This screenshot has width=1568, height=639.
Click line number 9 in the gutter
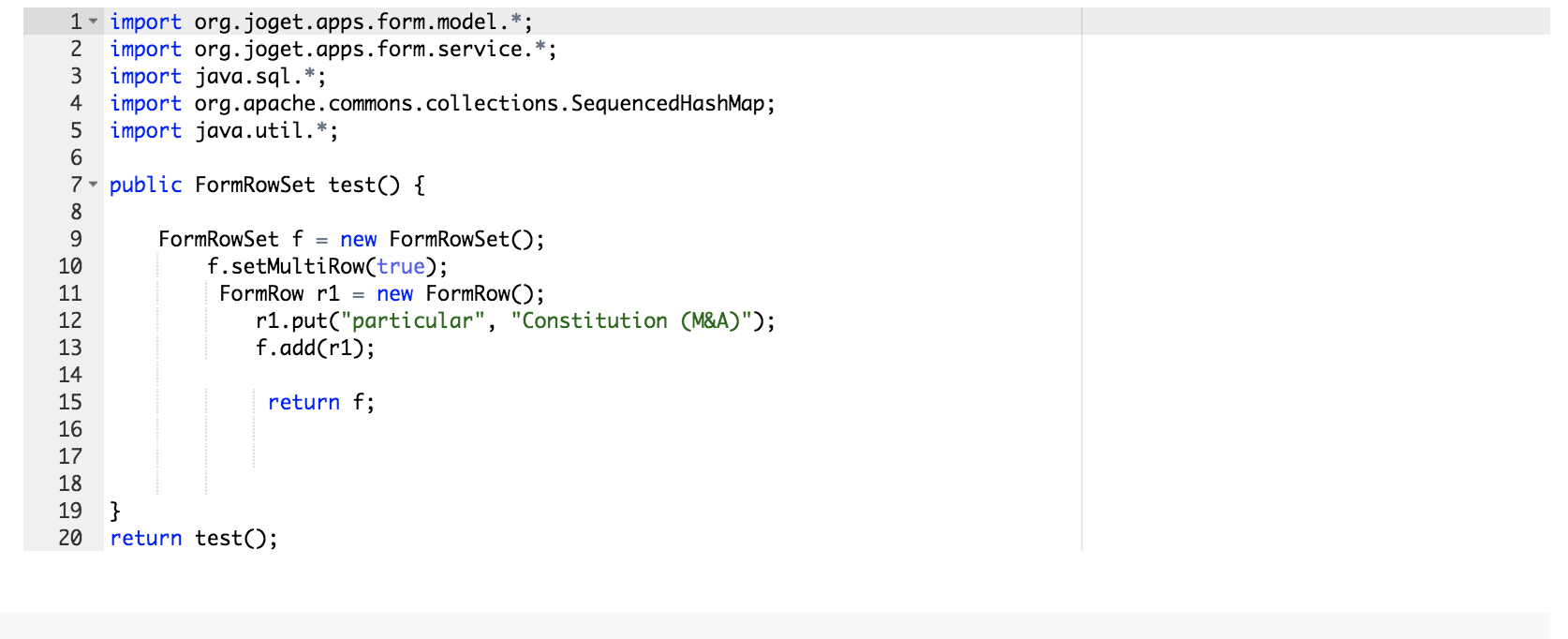click(x=76, y=239)
